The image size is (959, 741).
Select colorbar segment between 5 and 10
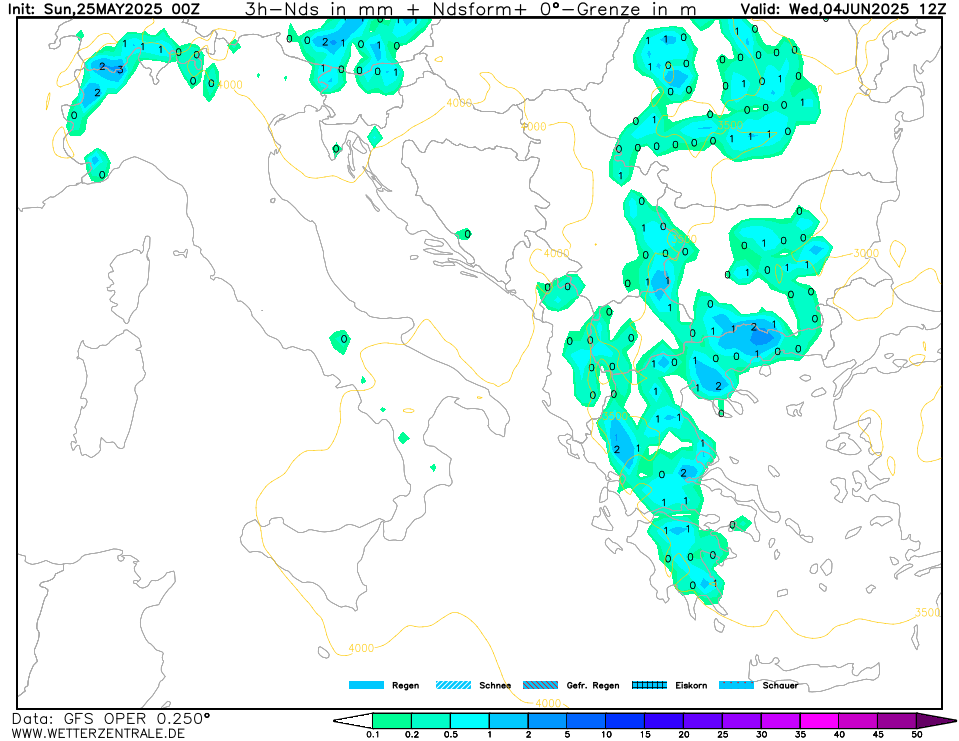pos(587,720)
